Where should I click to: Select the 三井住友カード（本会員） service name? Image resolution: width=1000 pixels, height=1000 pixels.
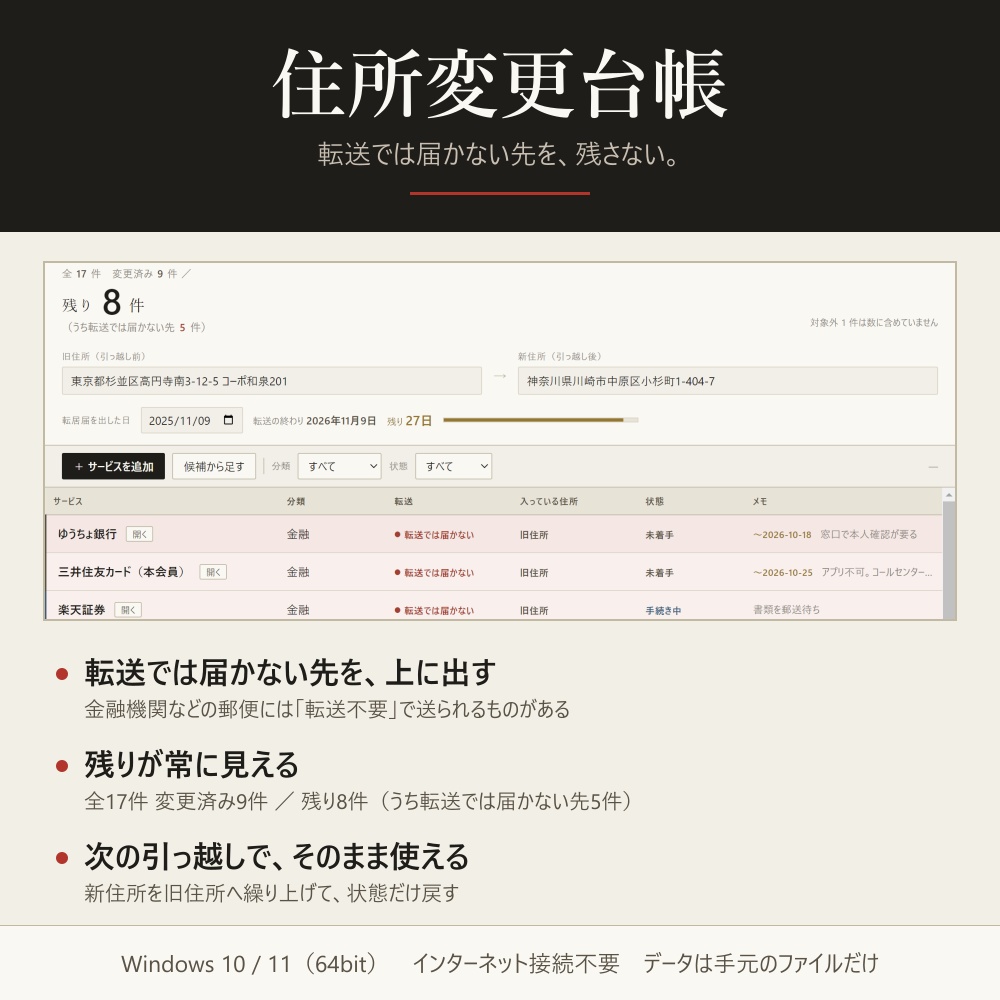122,572
